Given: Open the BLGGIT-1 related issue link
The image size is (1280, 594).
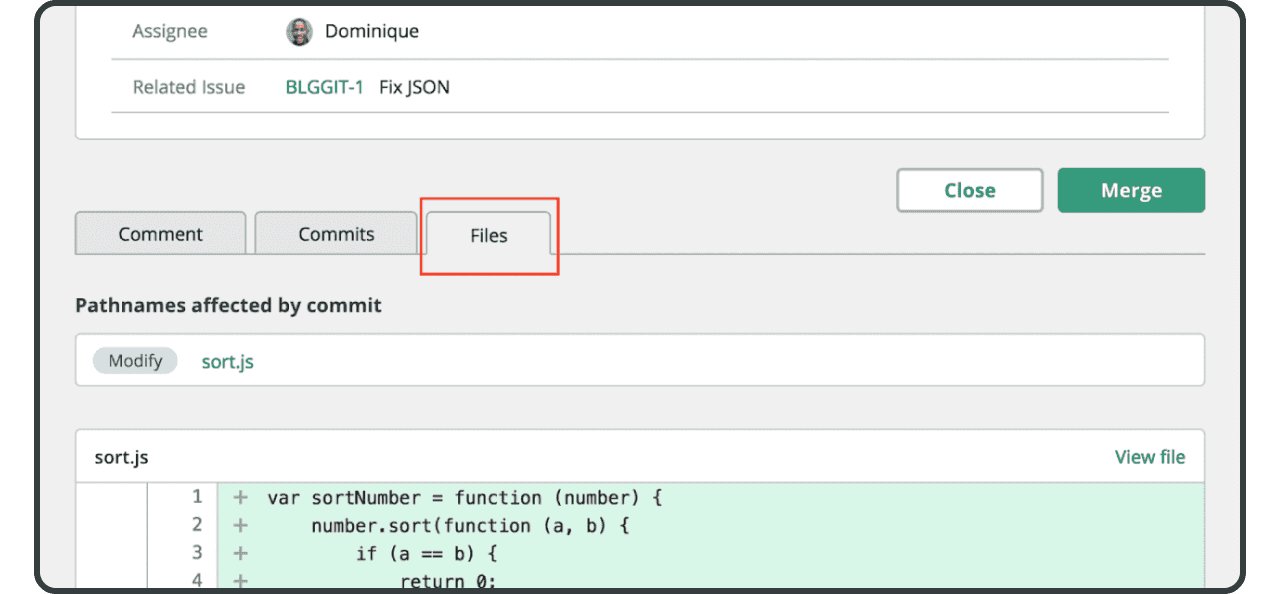Looking at the screenshot, I should [324, 87].
